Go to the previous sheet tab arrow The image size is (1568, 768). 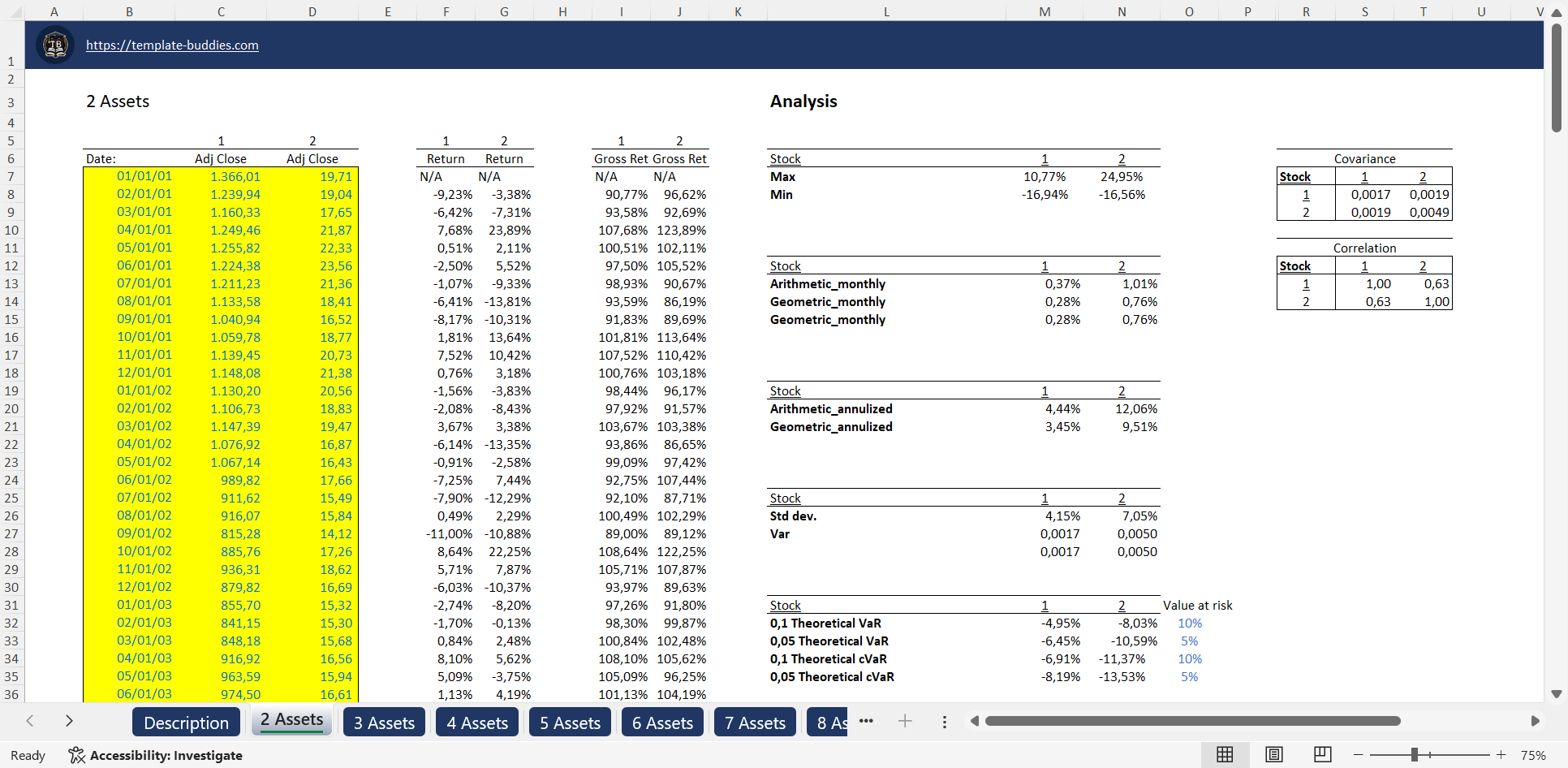point(30,721)
